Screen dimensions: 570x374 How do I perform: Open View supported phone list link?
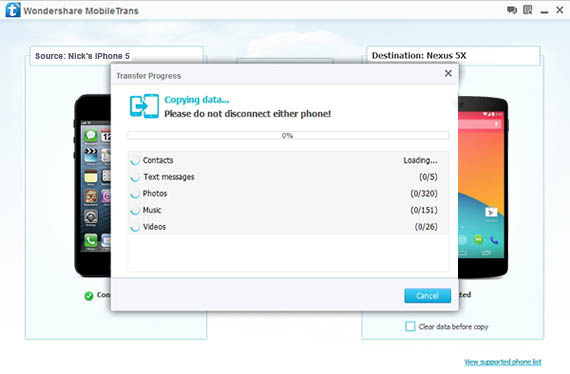click(503, 362)
